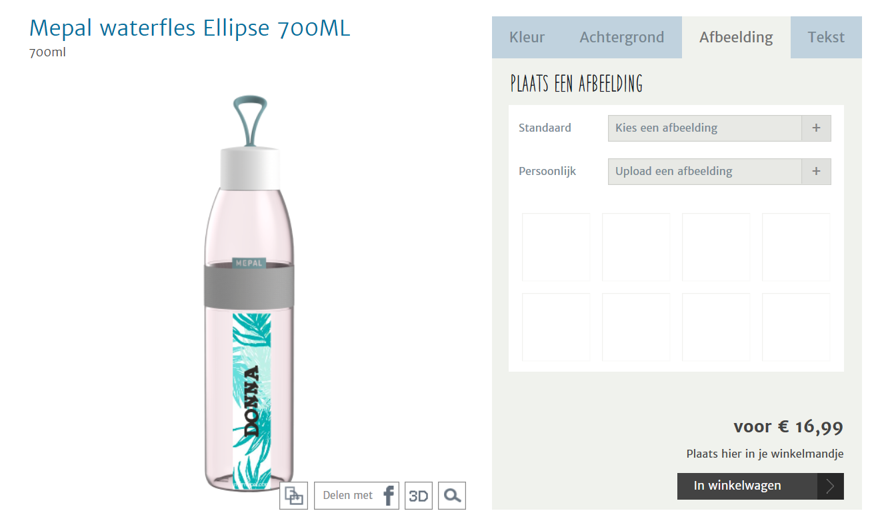
Task: Switch to the Achtergrond tab
Action: pyautogui.click(x=622, y=38)
